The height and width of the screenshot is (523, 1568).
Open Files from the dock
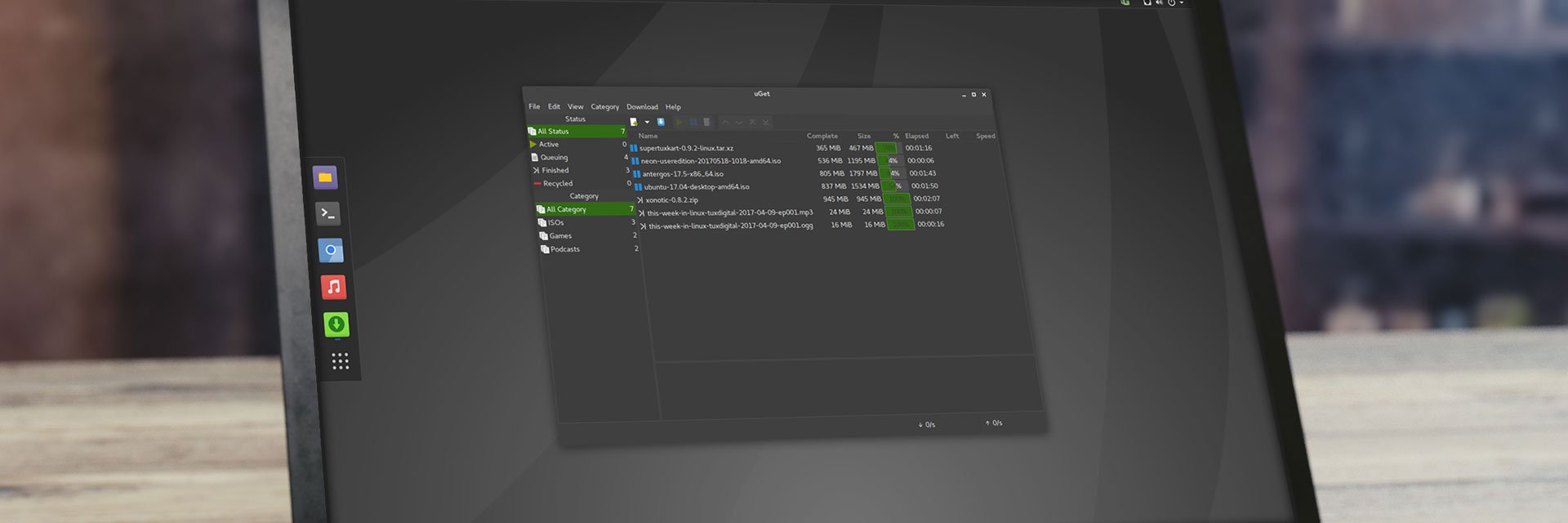[325, 177]
